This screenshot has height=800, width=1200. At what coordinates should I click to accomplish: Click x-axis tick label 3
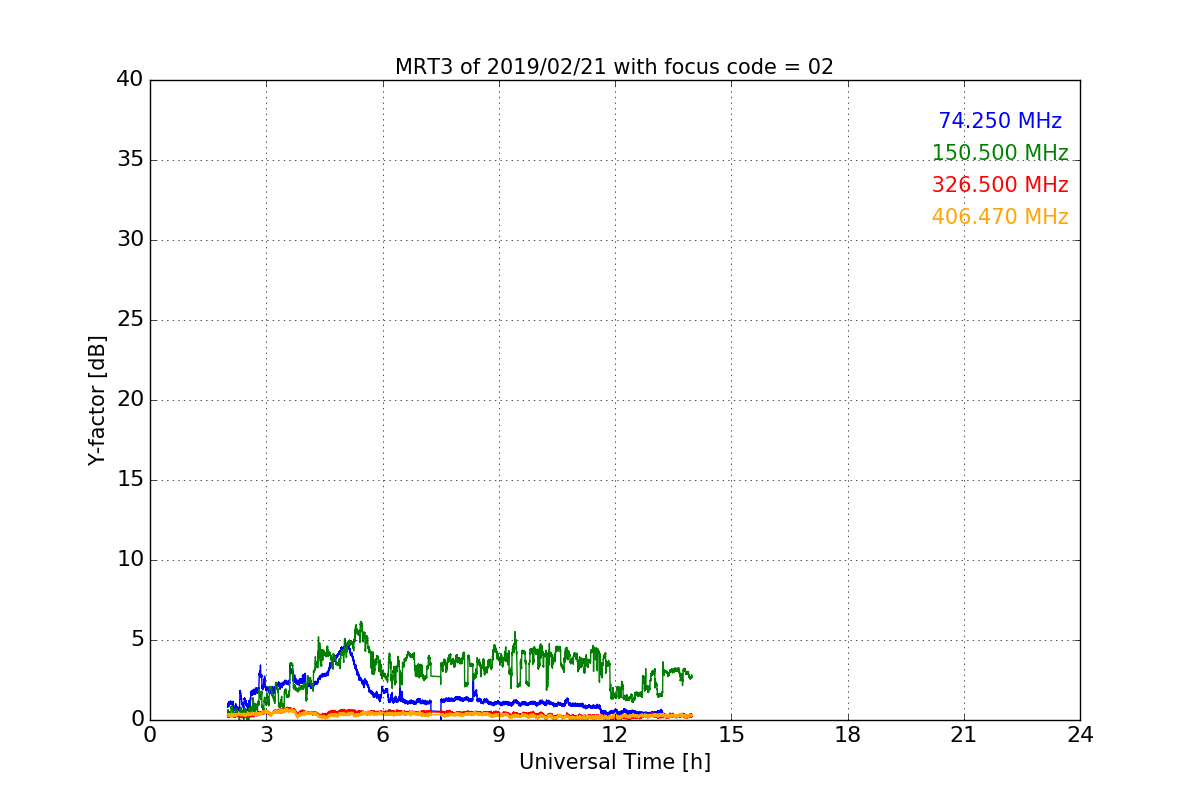pos(266,735)
